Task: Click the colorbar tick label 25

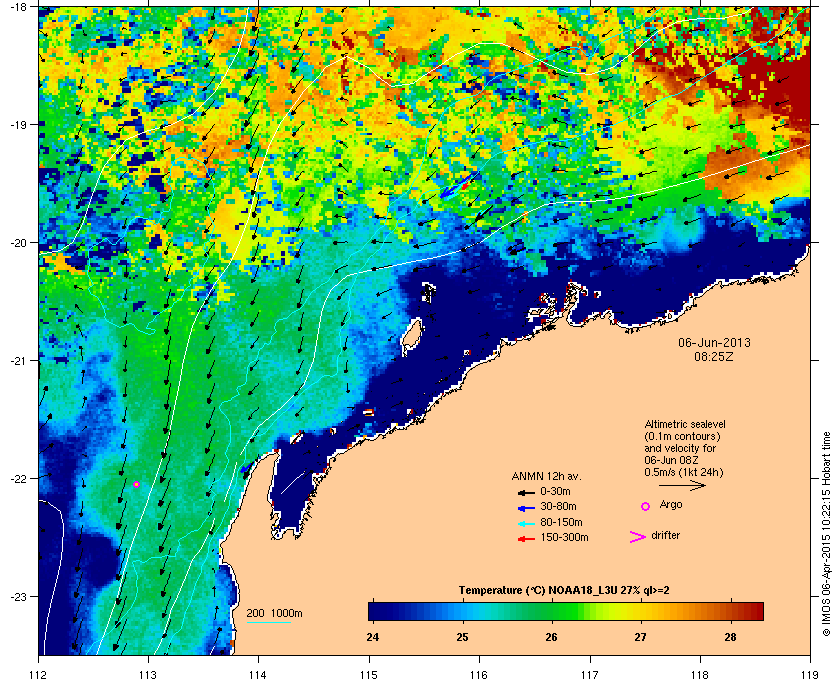Action: tap(462, 637)
